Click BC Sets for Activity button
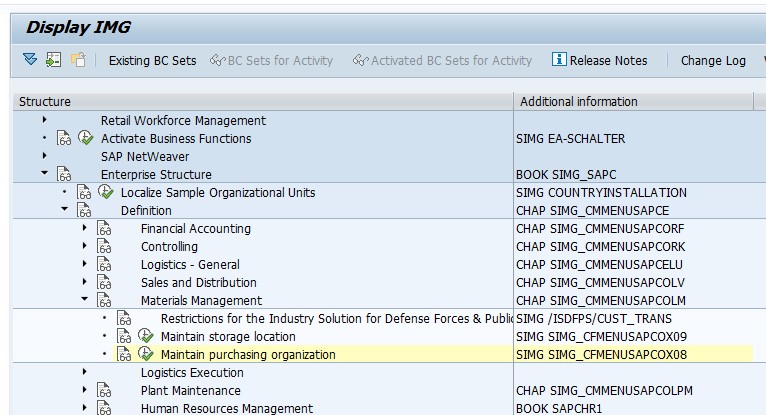Viewport: 766px width, 415px height. 272,61
